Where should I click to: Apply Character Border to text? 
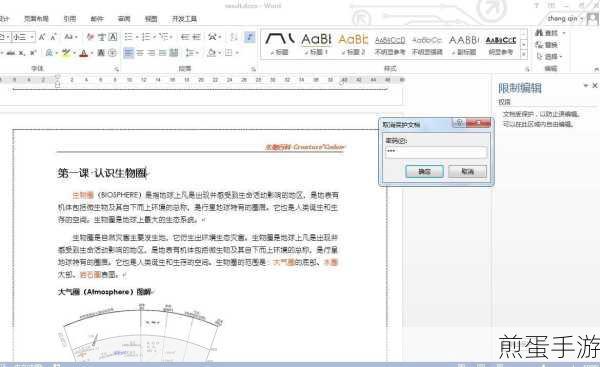point(113,37)
